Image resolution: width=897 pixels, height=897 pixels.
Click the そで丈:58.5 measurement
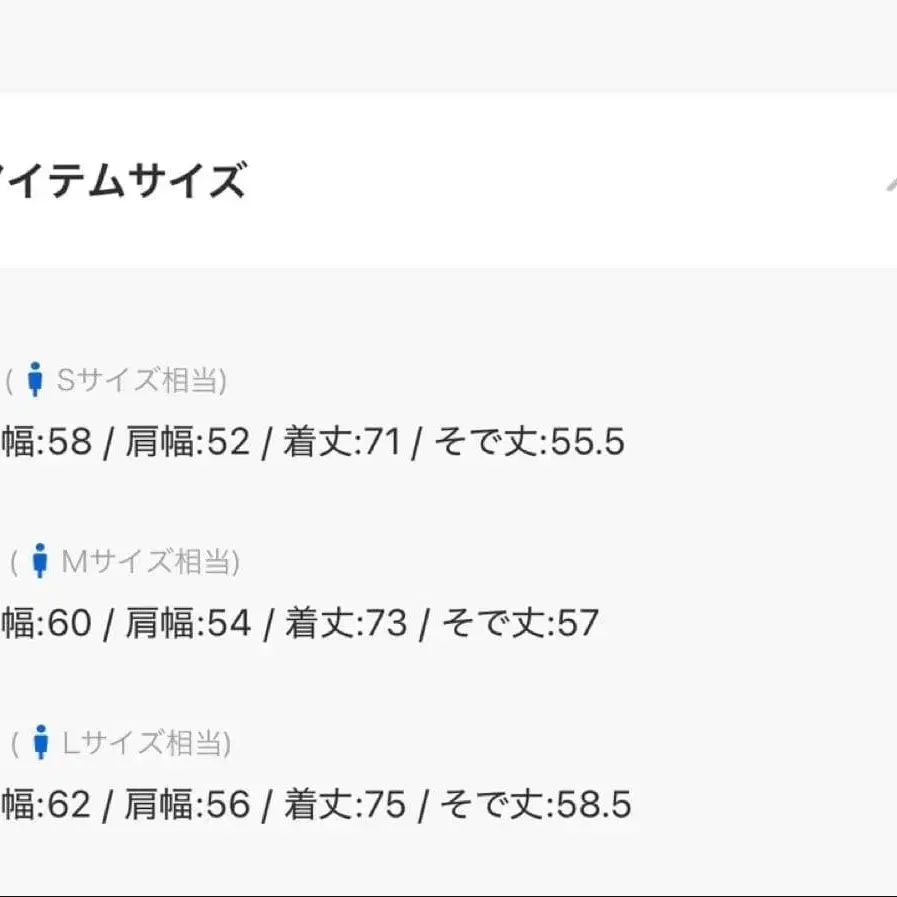(x=535, y=805)
